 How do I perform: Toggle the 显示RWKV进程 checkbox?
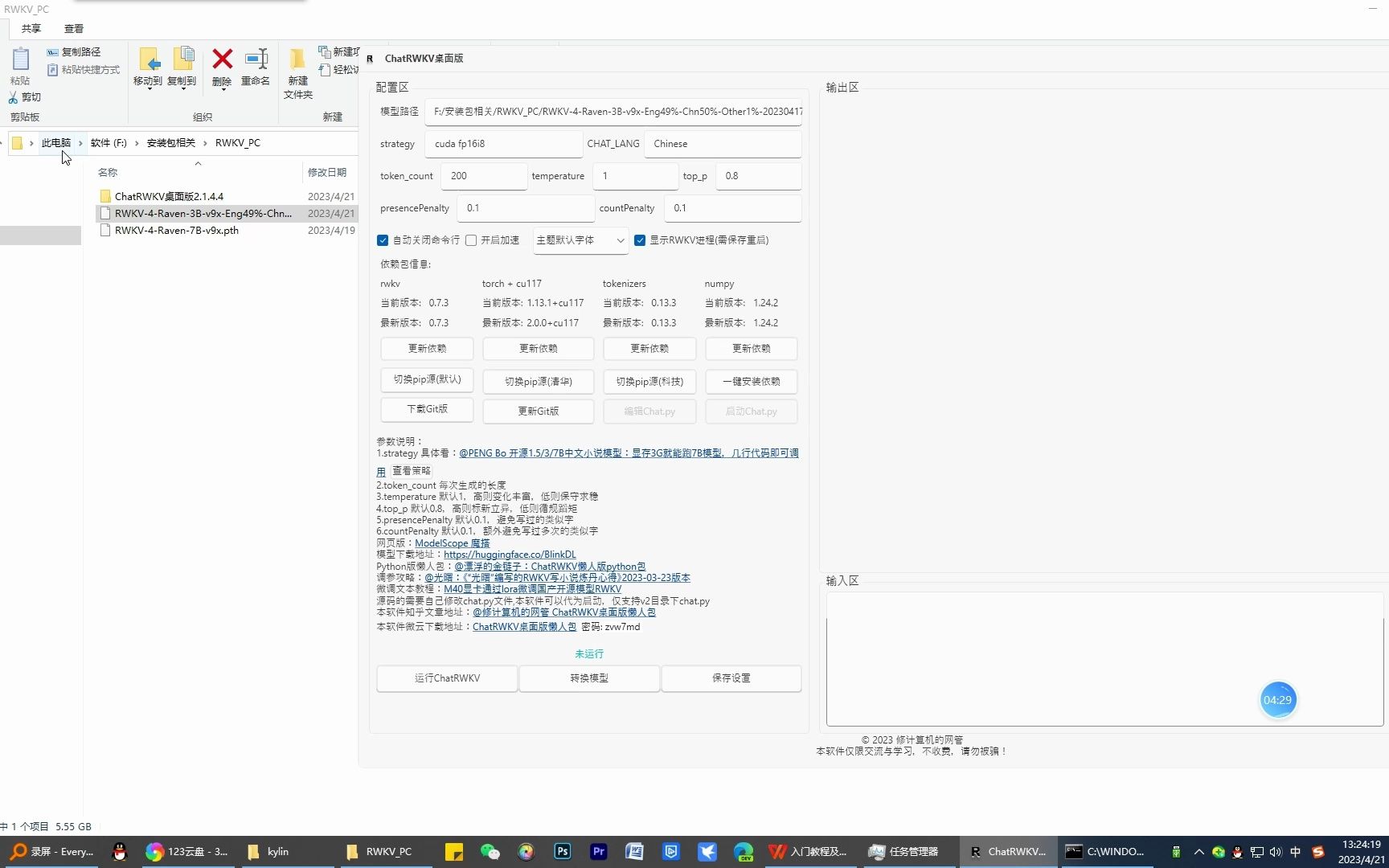point(640,240)
